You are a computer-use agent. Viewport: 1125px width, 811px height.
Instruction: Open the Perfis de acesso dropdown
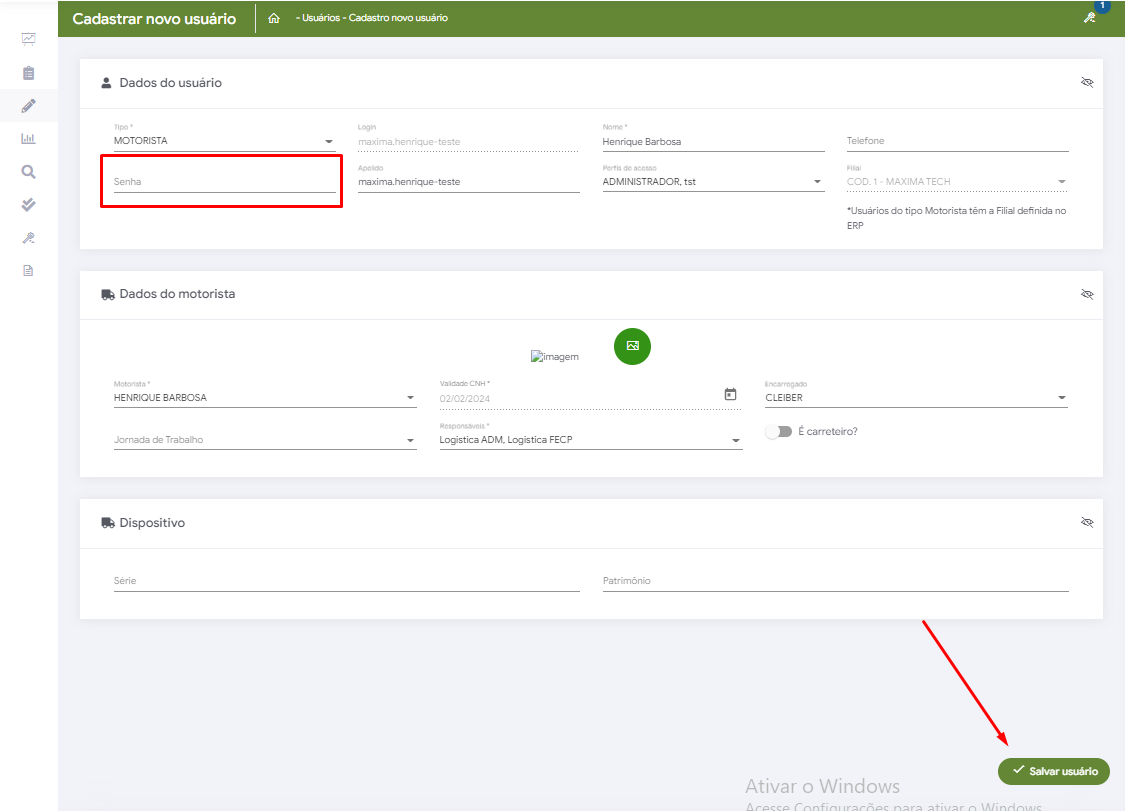tap(712, 182)
